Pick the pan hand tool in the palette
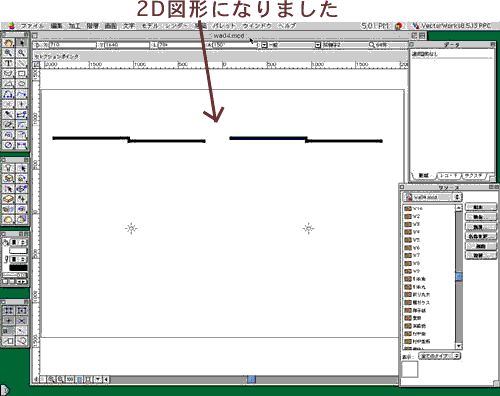 click(x=8, y=43)
